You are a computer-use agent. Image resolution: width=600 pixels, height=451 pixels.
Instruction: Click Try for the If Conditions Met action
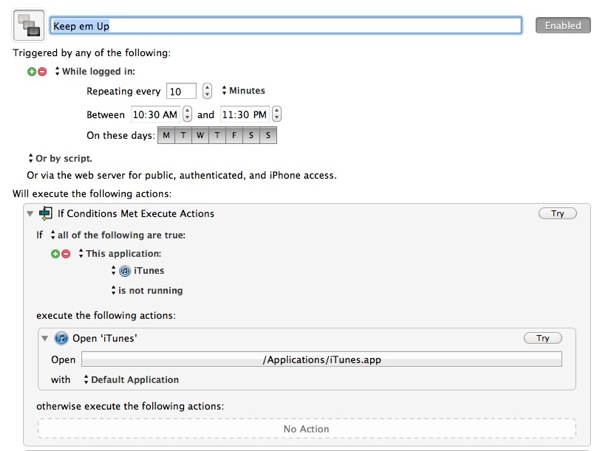[x=558, y=213]
